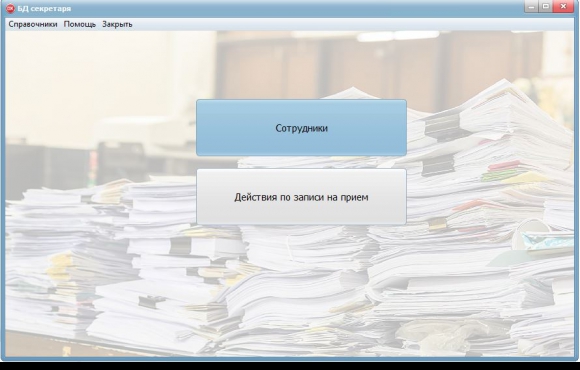Click the БД секретаря title text

click(44, 9)
